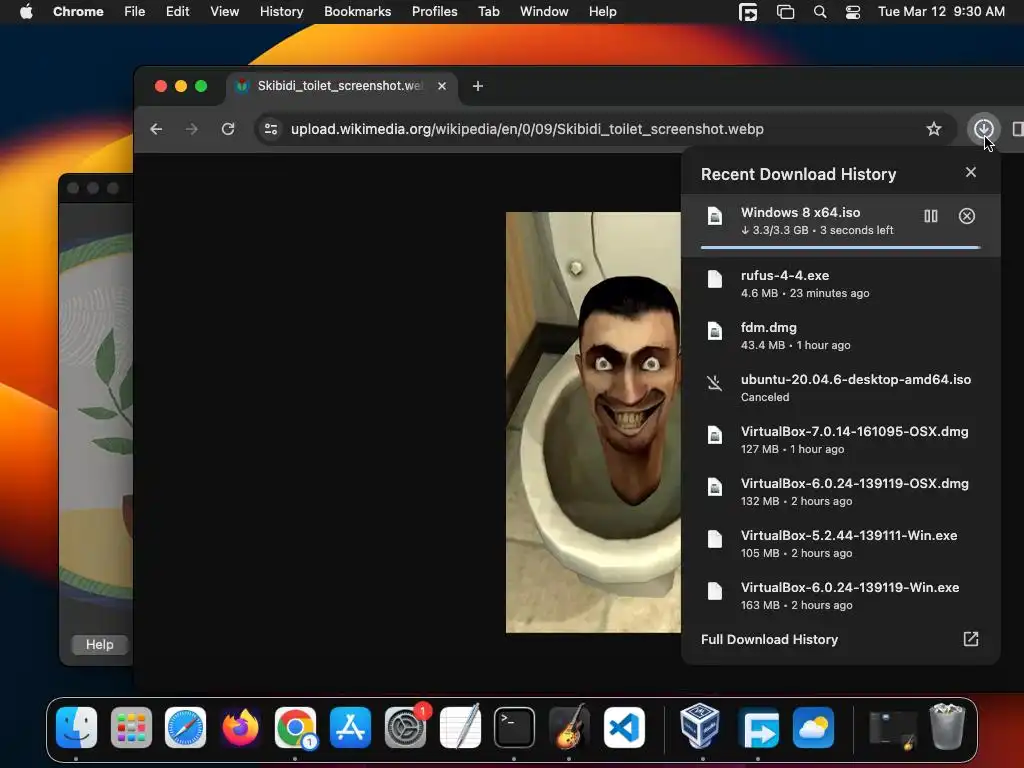Open Full Download History in new tab icon
Image resolution: width=1024 pixels, height=768 pixels.
point(970,639)
